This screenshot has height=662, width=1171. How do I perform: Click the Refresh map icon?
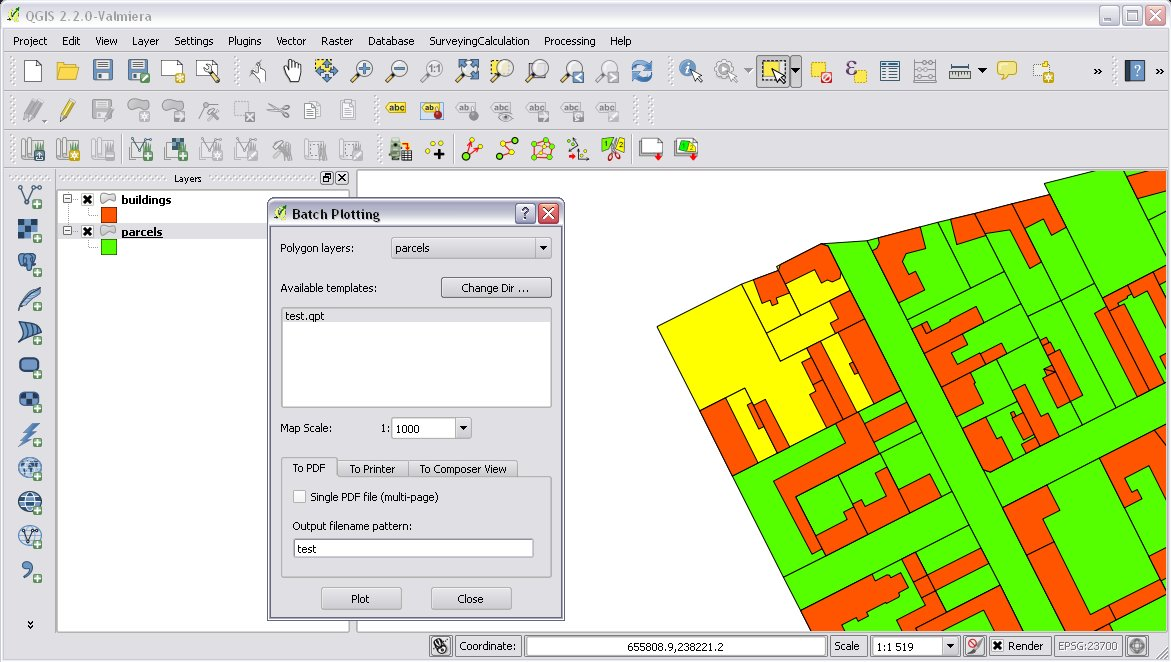[x=641, y=70]
